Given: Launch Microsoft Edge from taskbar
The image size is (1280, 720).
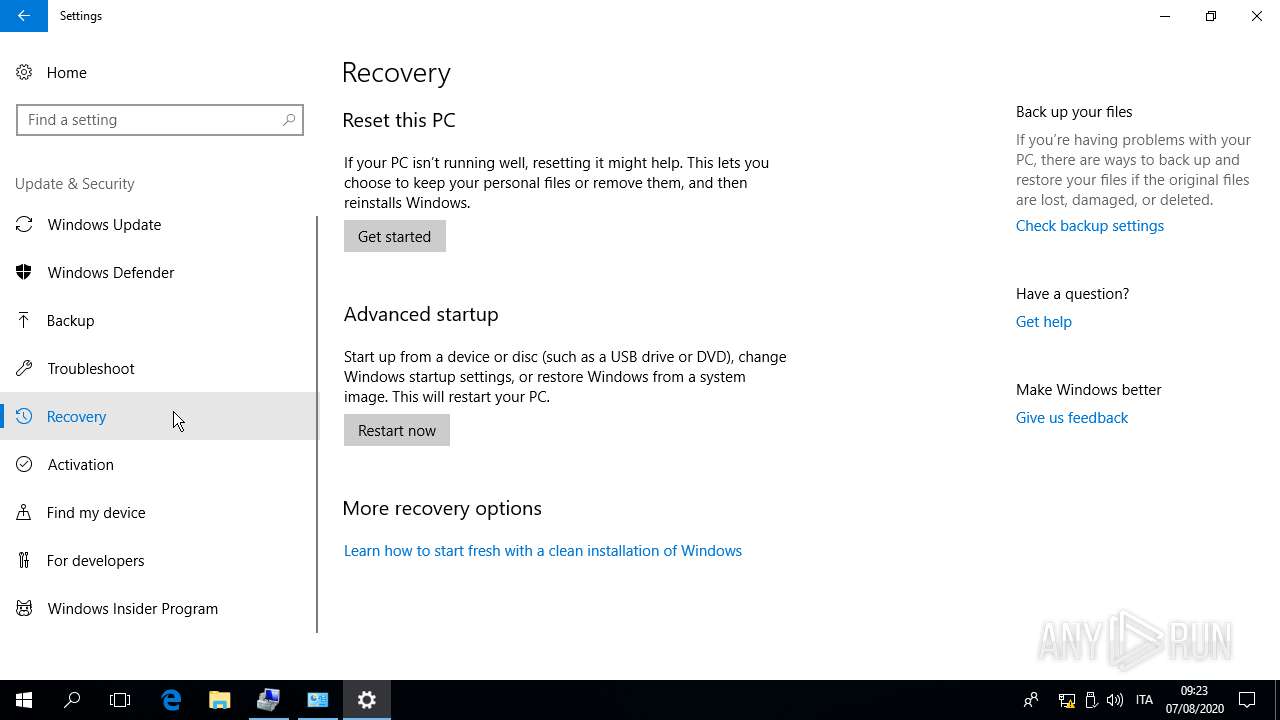Looking at the screenshot, I should point(171,700).
